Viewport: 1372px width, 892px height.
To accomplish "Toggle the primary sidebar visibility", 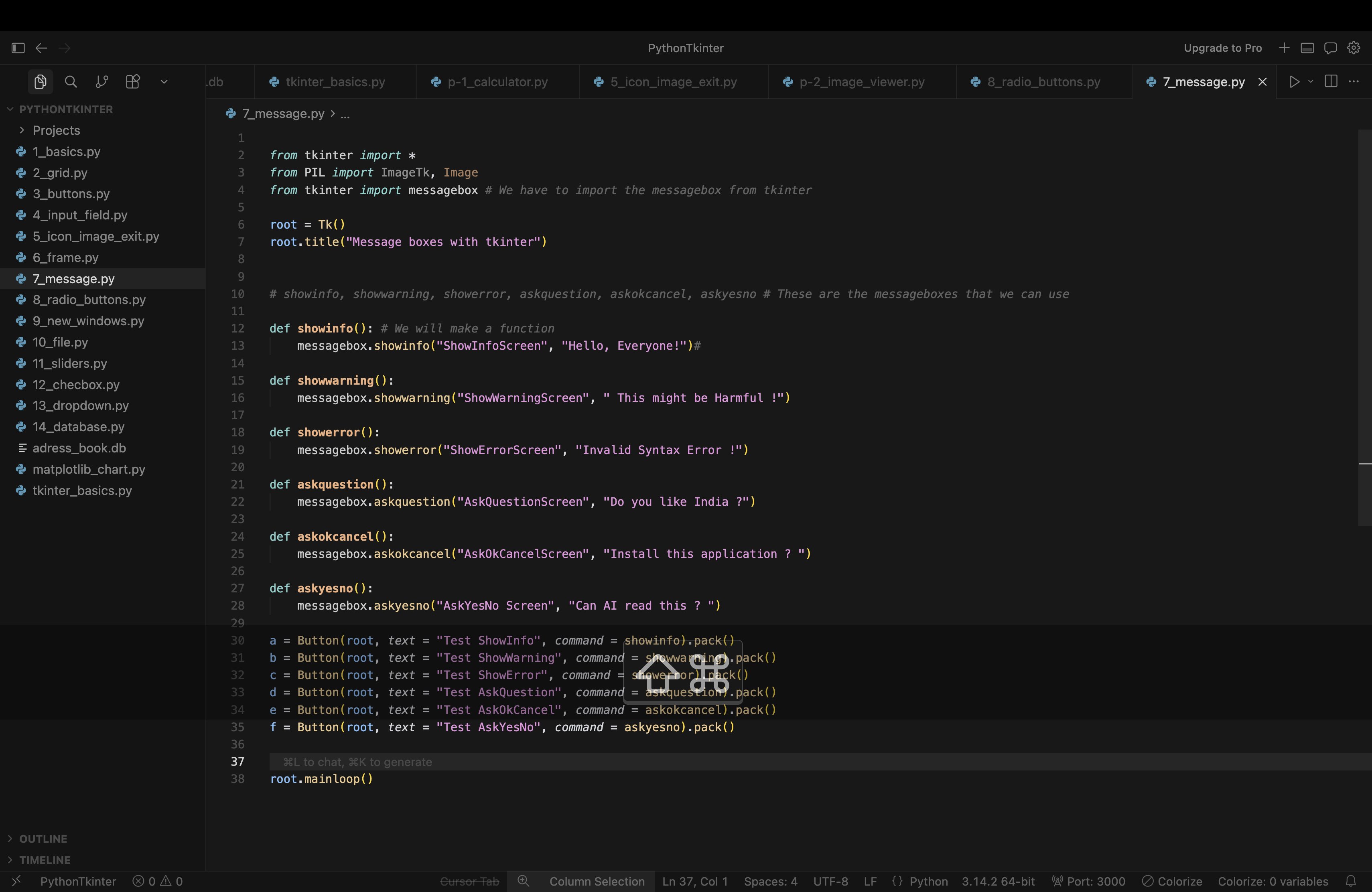I will [18, 48].
